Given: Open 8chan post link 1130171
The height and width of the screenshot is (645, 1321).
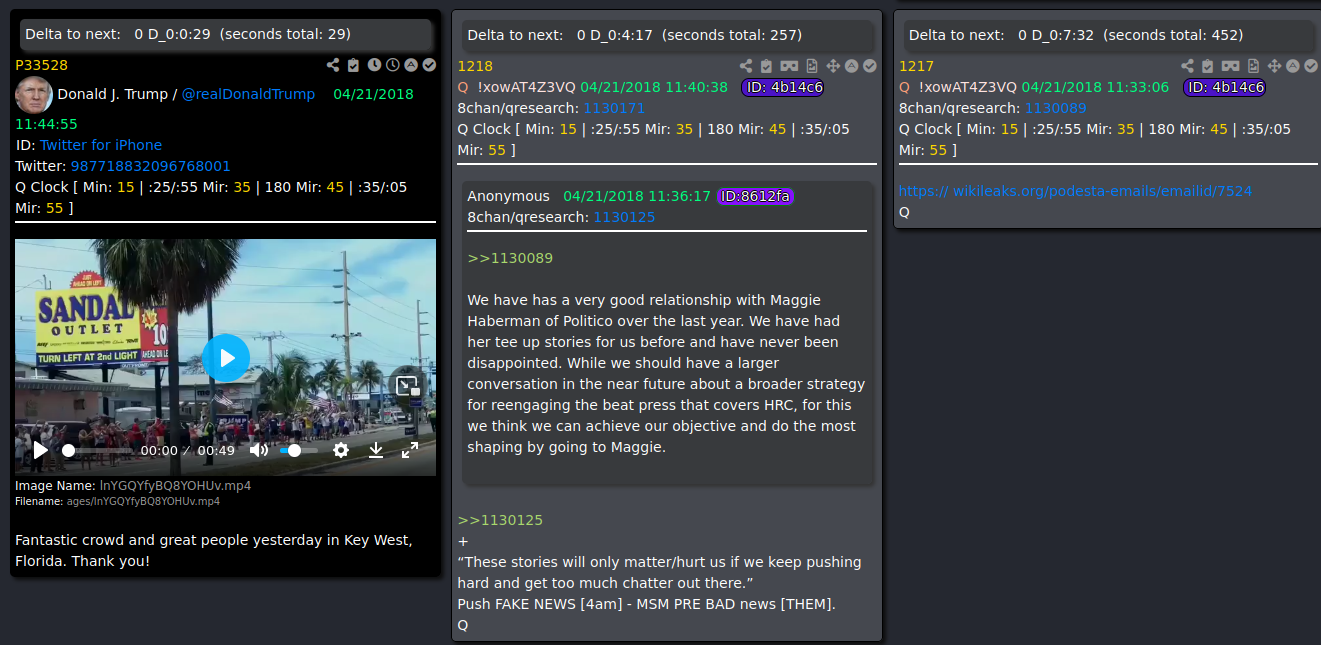Looking at the screenshot, I should coord(614,108).
